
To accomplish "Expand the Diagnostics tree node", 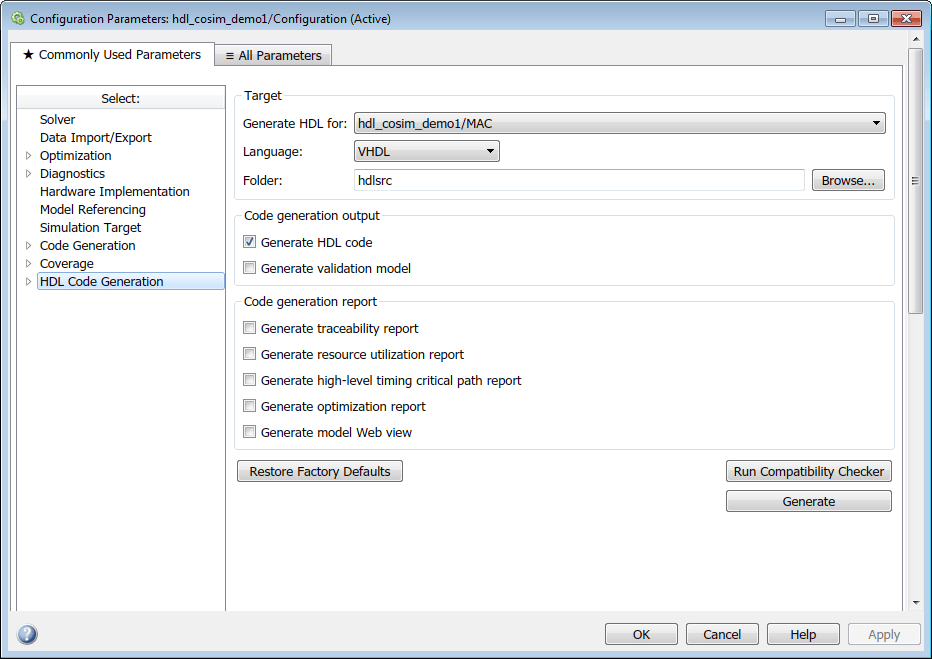I will tap(28, 174).
